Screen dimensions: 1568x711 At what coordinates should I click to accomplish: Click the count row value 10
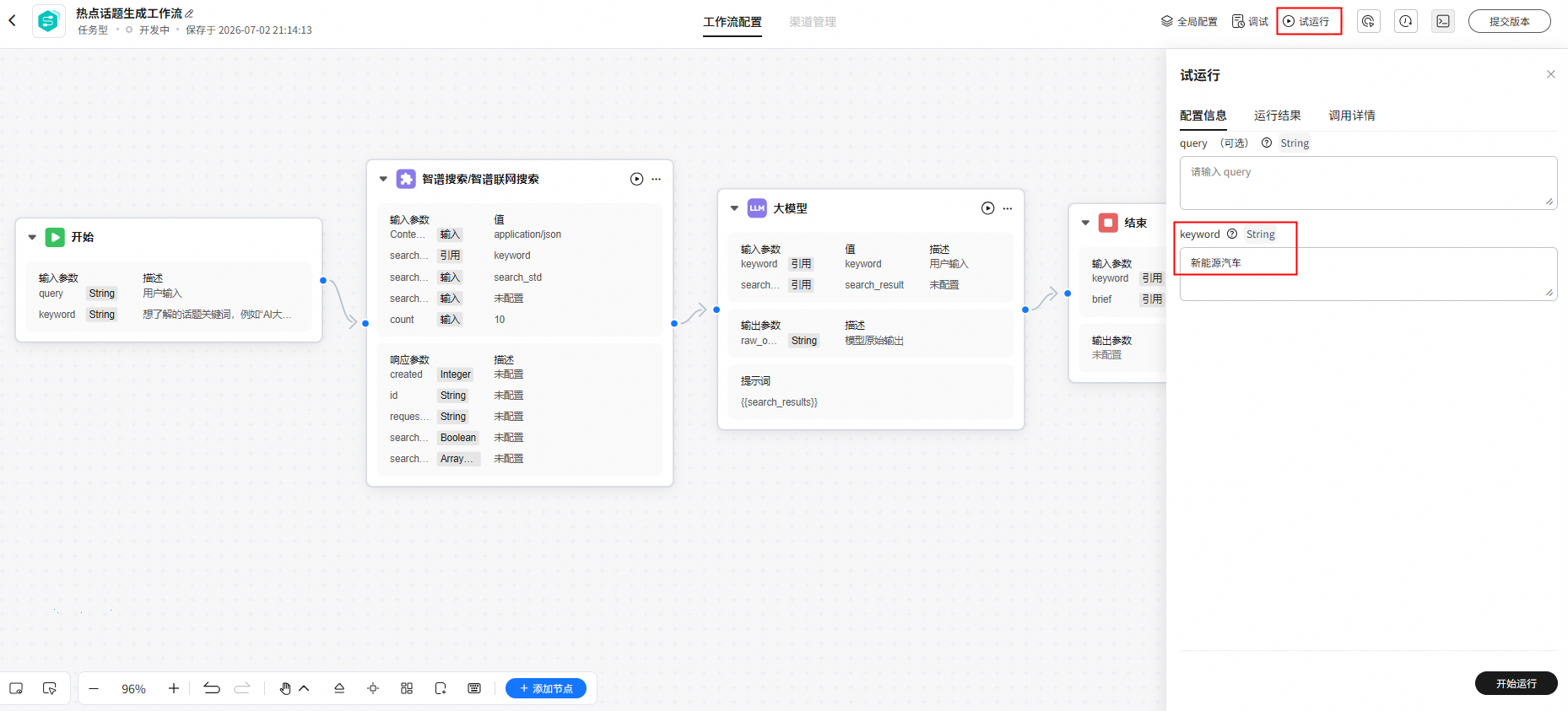coord(500,320)
